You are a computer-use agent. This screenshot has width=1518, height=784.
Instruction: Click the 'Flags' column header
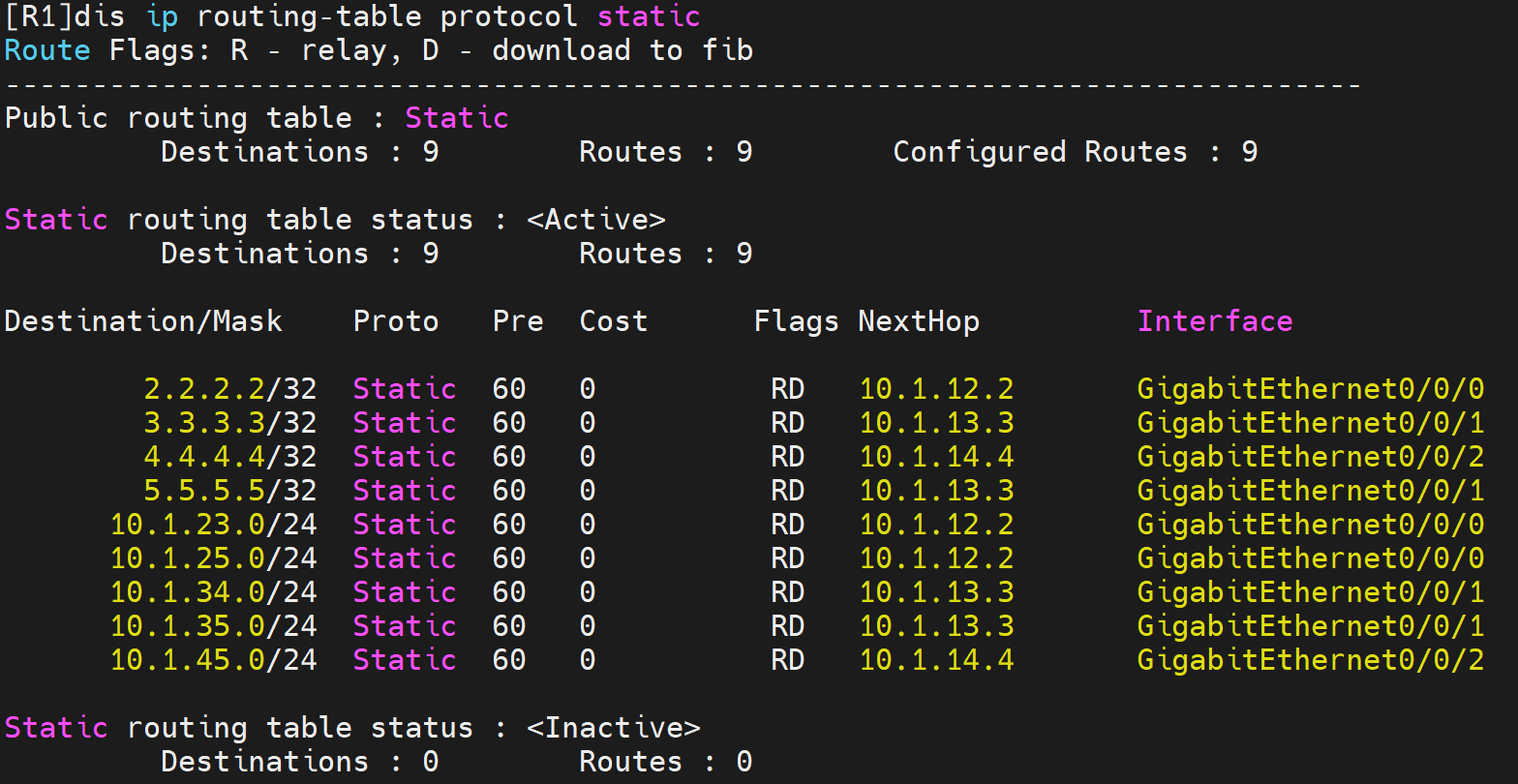796,321
